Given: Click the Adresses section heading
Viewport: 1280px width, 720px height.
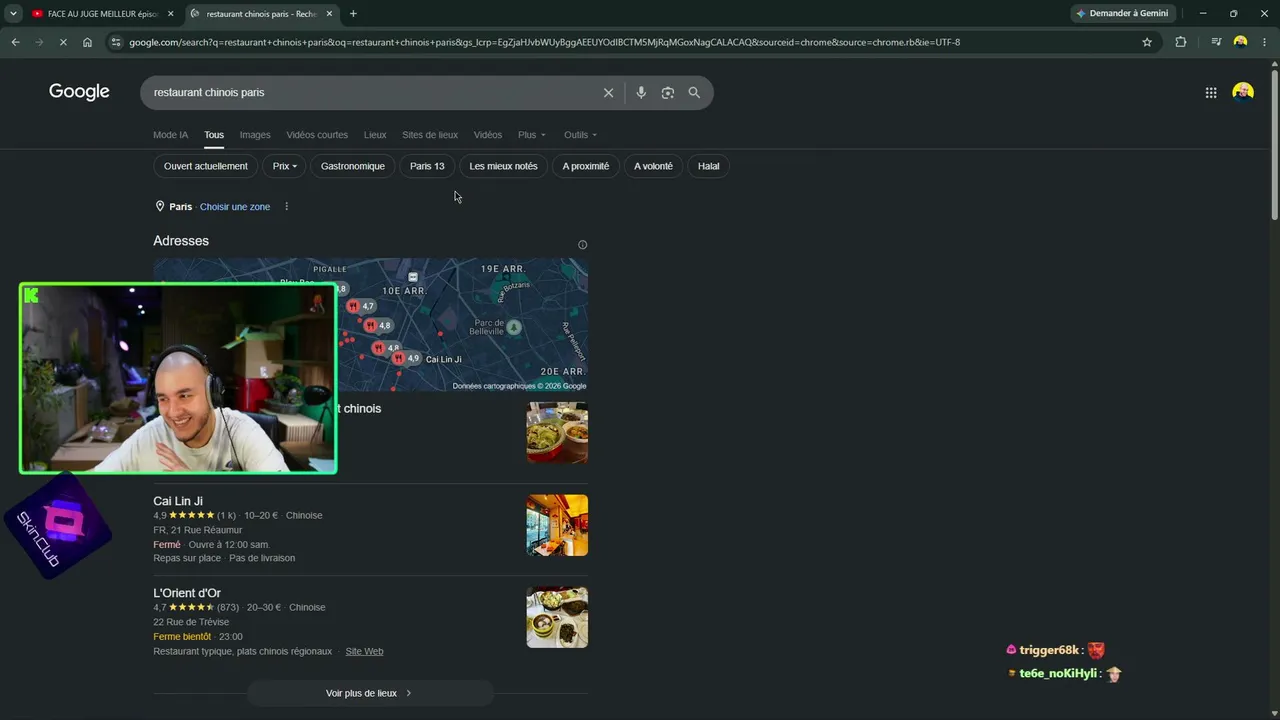Looking at the screenshot, I should pos(181,241).
